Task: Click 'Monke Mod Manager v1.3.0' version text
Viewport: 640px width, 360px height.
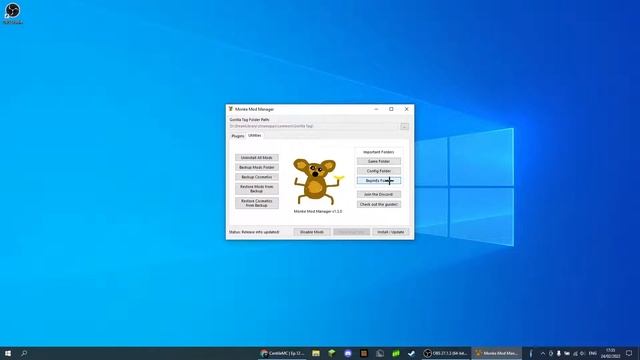Action: click(x=318, y=211)
